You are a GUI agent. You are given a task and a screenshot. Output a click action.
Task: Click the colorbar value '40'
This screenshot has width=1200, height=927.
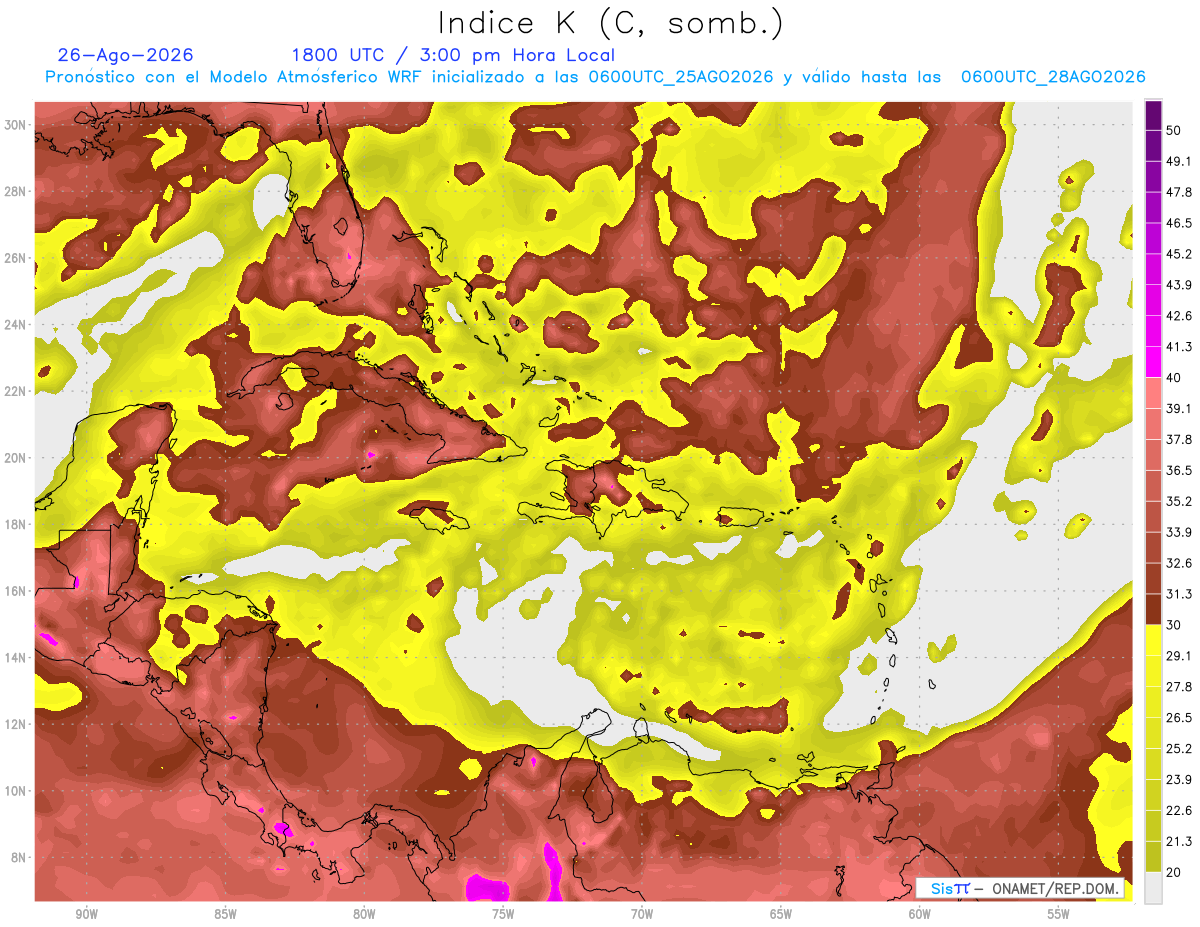point(1173,378)
